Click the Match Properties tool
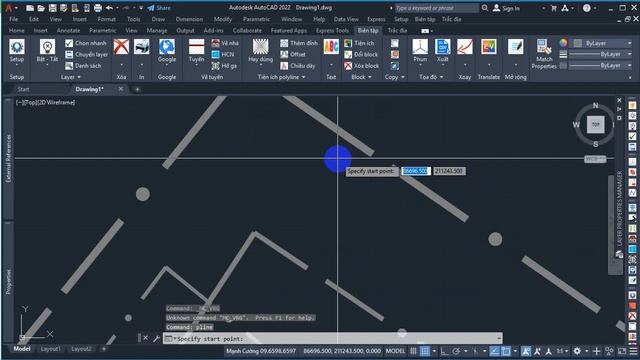The image size is (640, 360). pyautogui.click(x=544, y=54)
